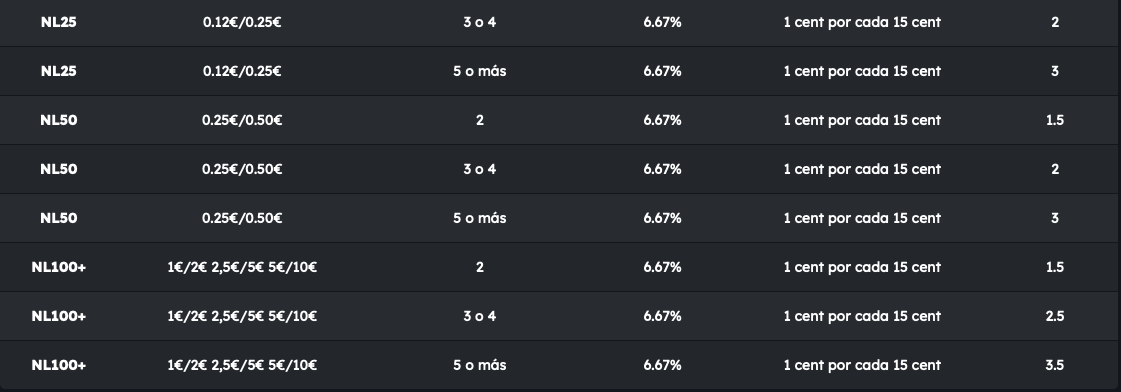
Task: Select the 6.67% cell in NL50 '3 o 4' row
Action: pyautogui.click(x=662, y=169)
